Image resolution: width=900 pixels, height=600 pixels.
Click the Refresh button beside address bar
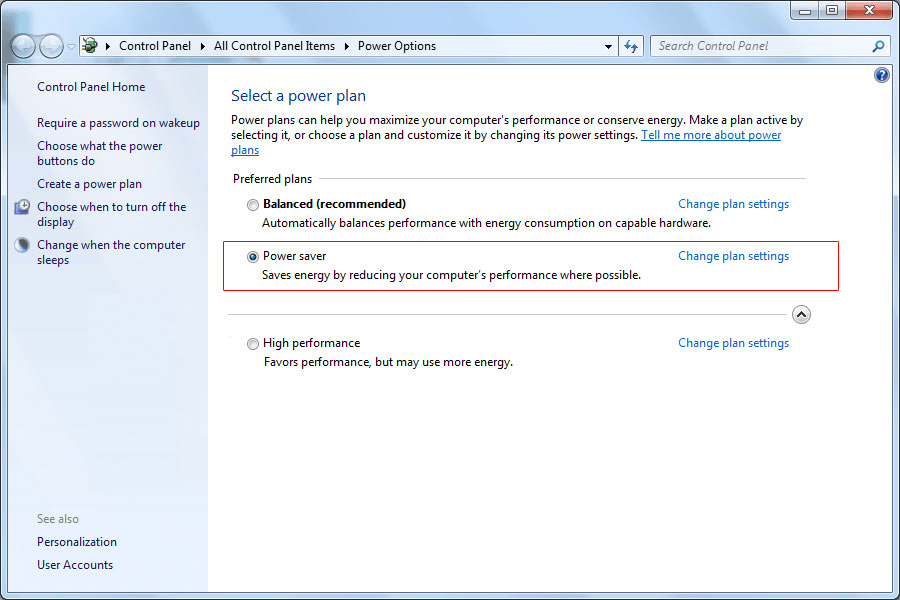point(631,46)
